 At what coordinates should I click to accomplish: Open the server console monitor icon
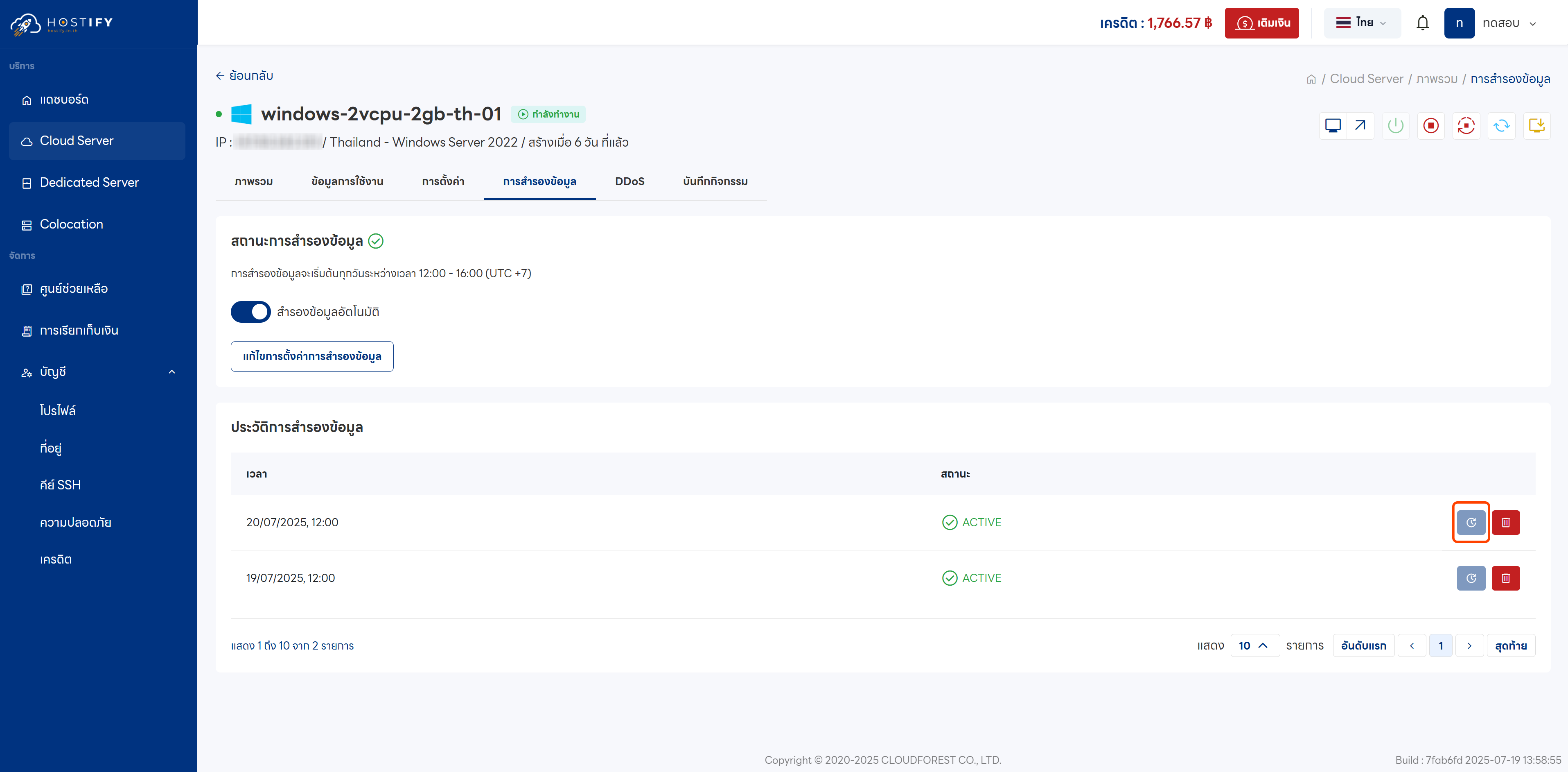click(1332, 125)
